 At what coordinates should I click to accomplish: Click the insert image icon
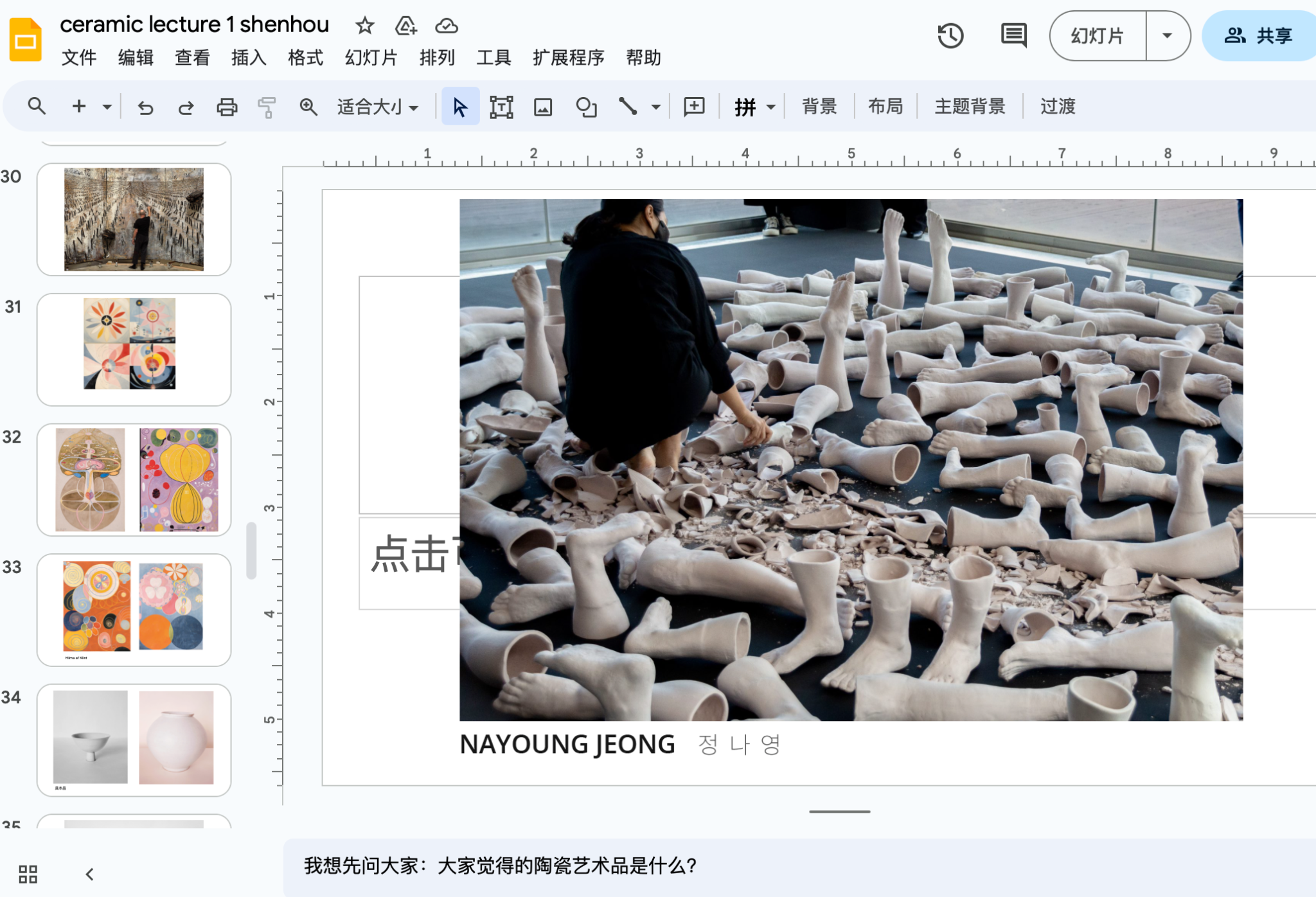(x=543, y=107)
